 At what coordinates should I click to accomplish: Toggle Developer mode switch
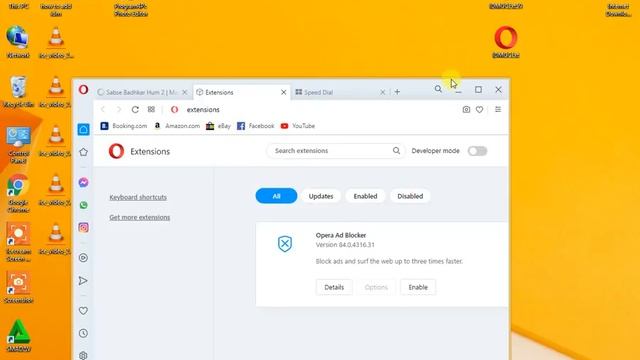coord(477,151)
